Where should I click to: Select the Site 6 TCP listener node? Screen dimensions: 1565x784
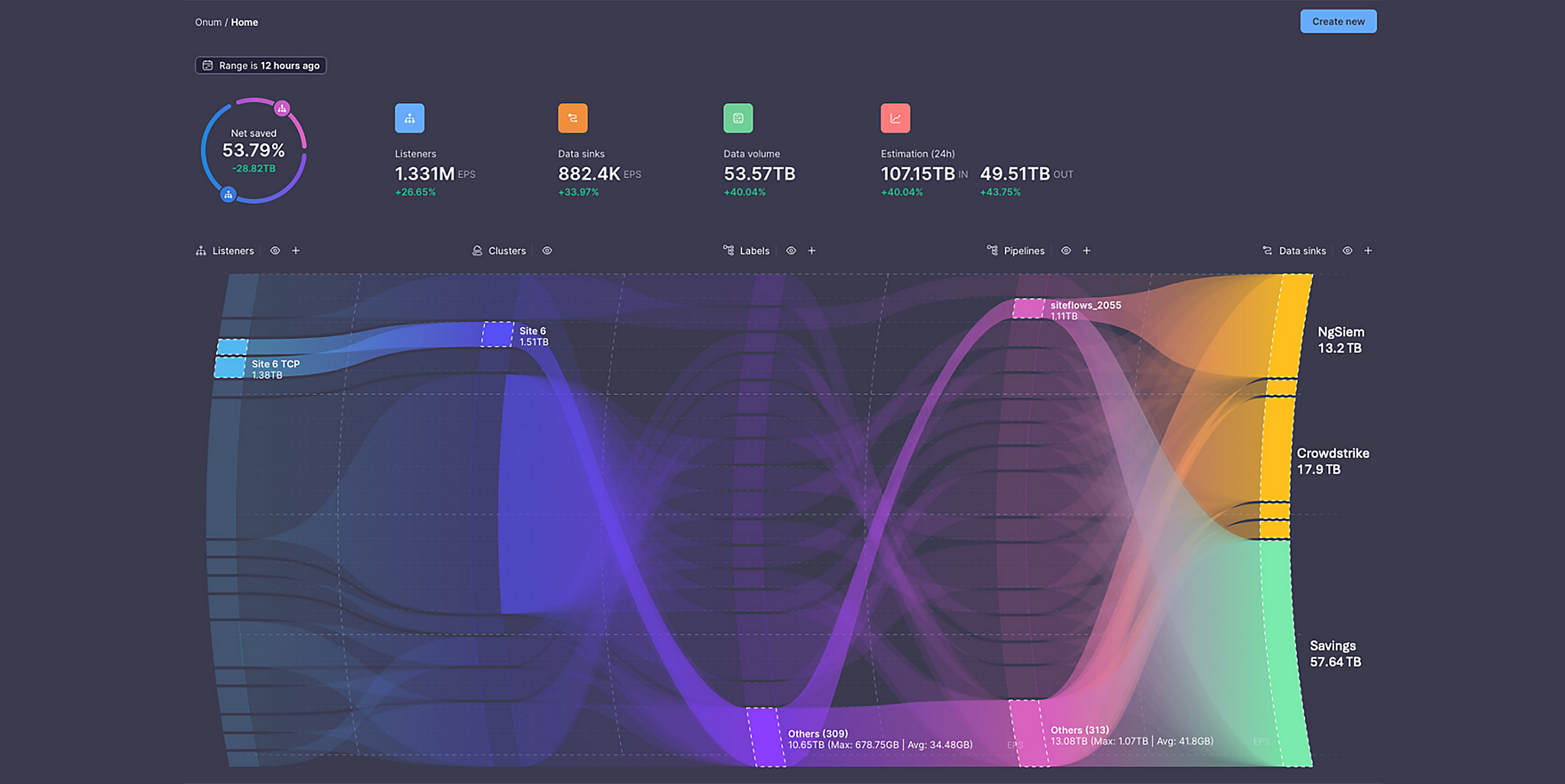point(229,365)
